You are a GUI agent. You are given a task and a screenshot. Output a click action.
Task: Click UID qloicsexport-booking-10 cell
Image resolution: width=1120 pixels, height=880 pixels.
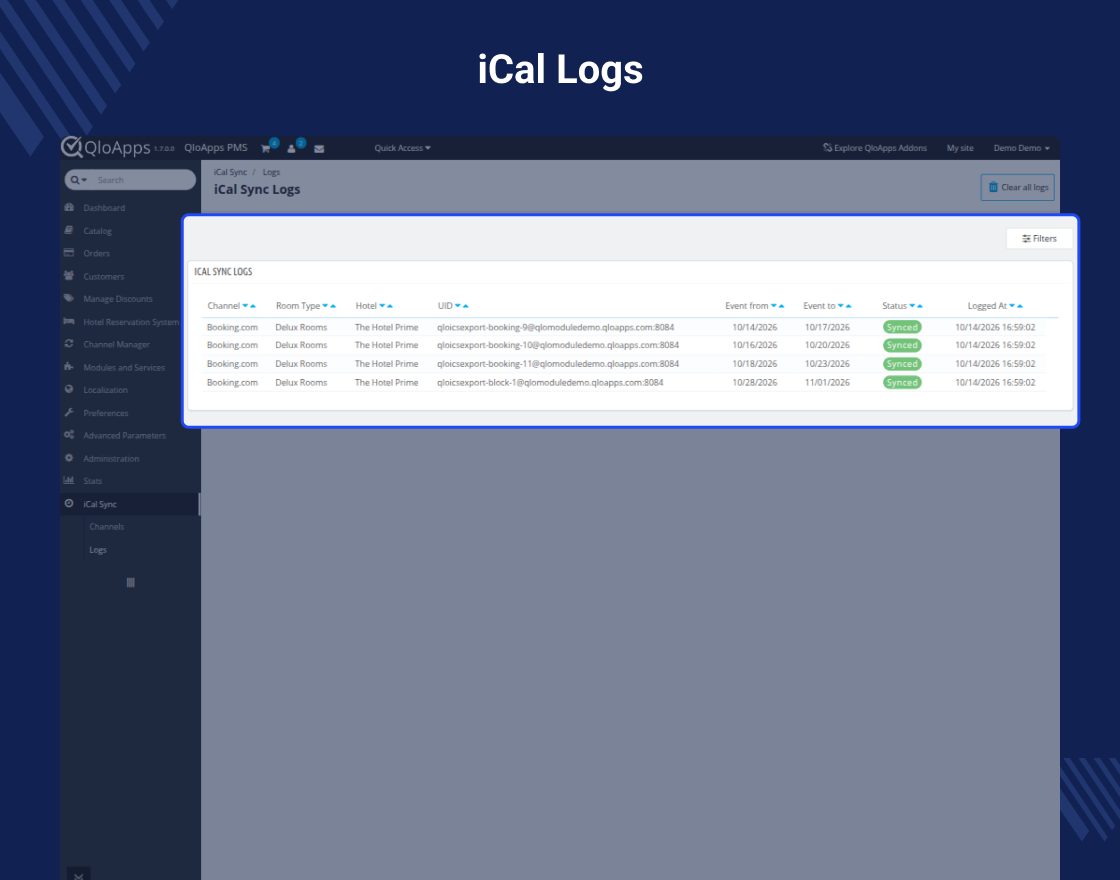coord(558,345)
